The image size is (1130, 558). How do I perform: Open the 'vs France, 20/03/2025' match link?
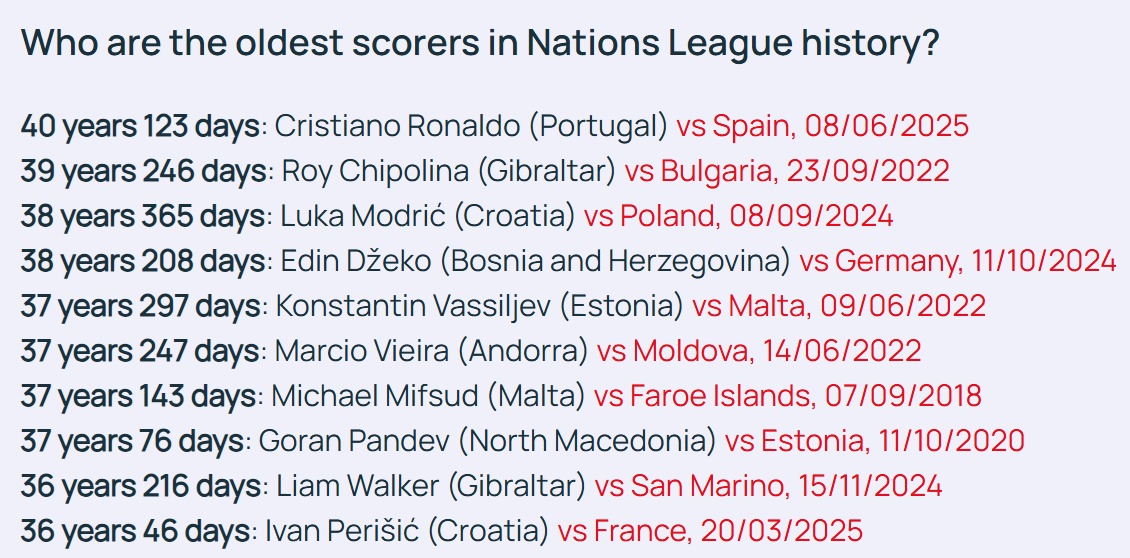pyautogui.click(x=709, y=531)
